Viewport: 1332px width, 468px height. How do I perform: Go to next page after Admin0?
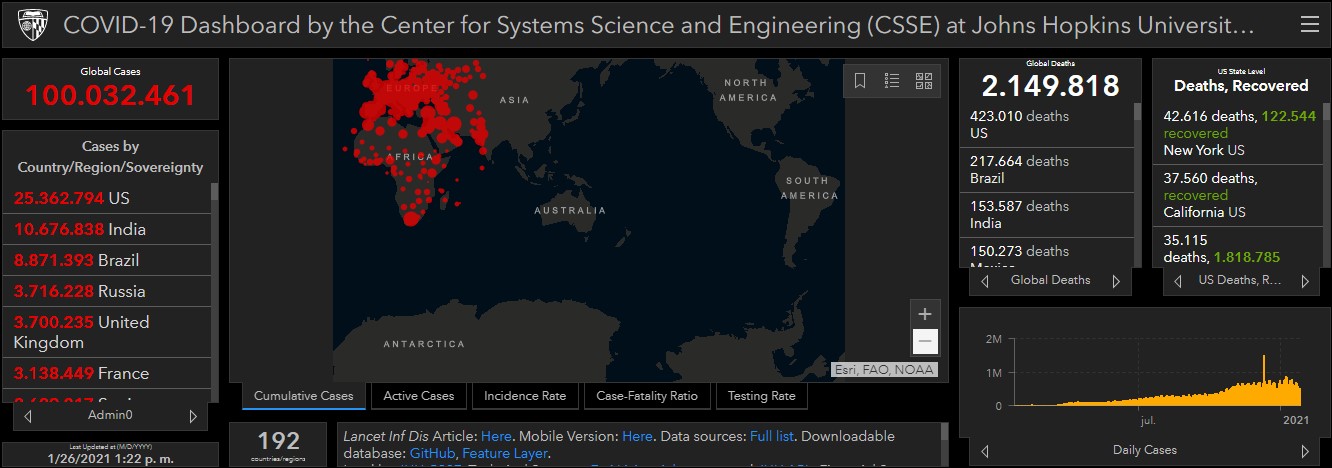point(192,415)
